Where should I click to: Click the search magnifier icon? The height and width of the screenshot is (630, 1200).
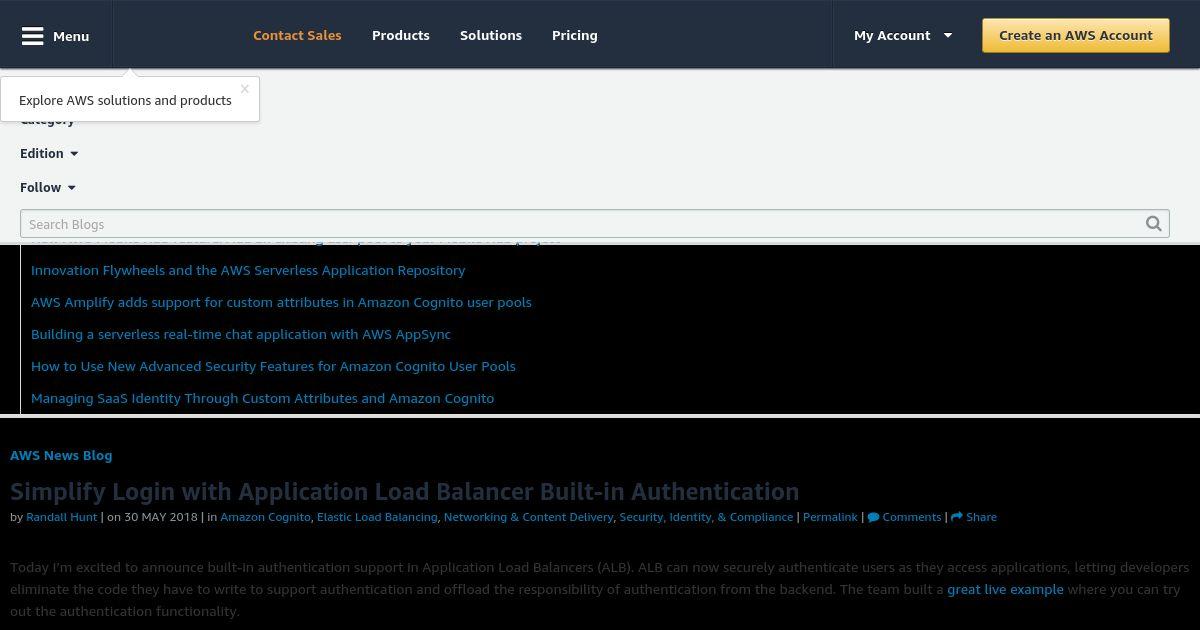point(1153,224)
